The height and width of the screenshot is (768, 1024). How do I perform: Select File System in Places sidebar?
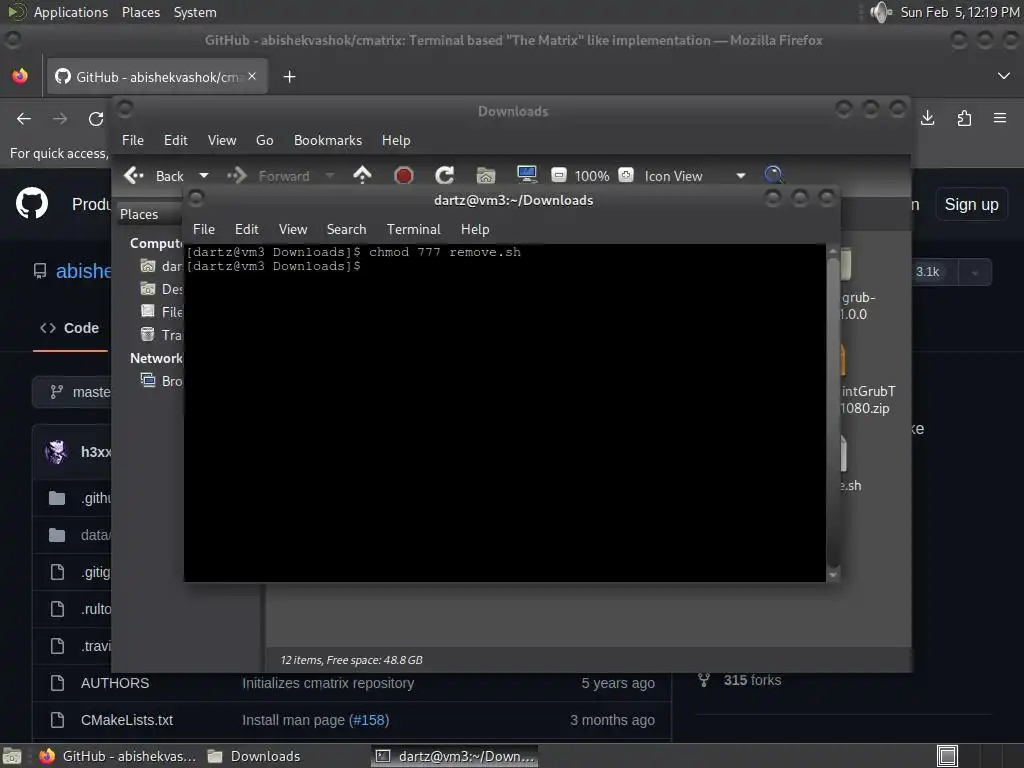click(162, 312)
